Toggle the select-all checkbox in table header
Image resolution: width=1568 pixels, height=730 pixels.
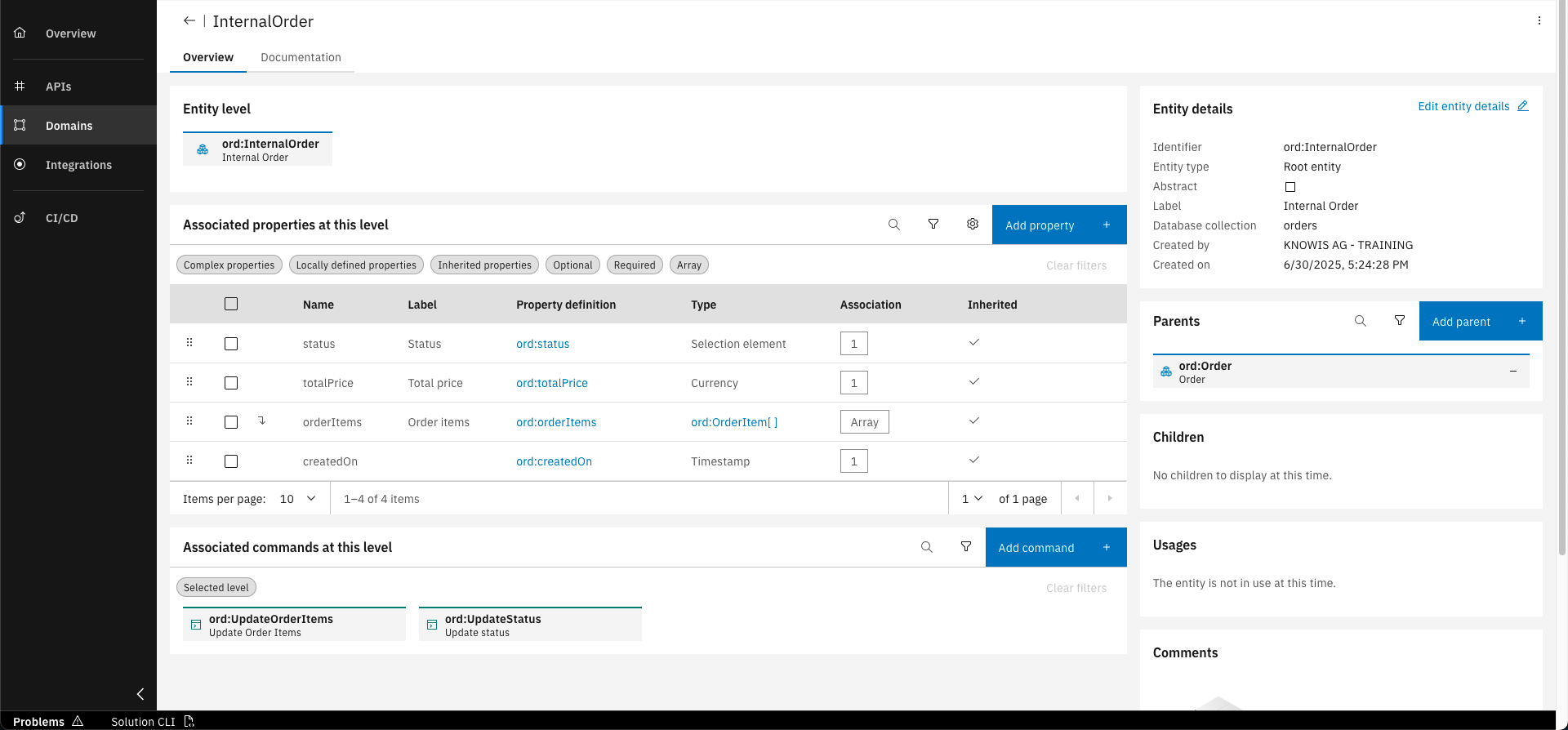pos(231,304)
